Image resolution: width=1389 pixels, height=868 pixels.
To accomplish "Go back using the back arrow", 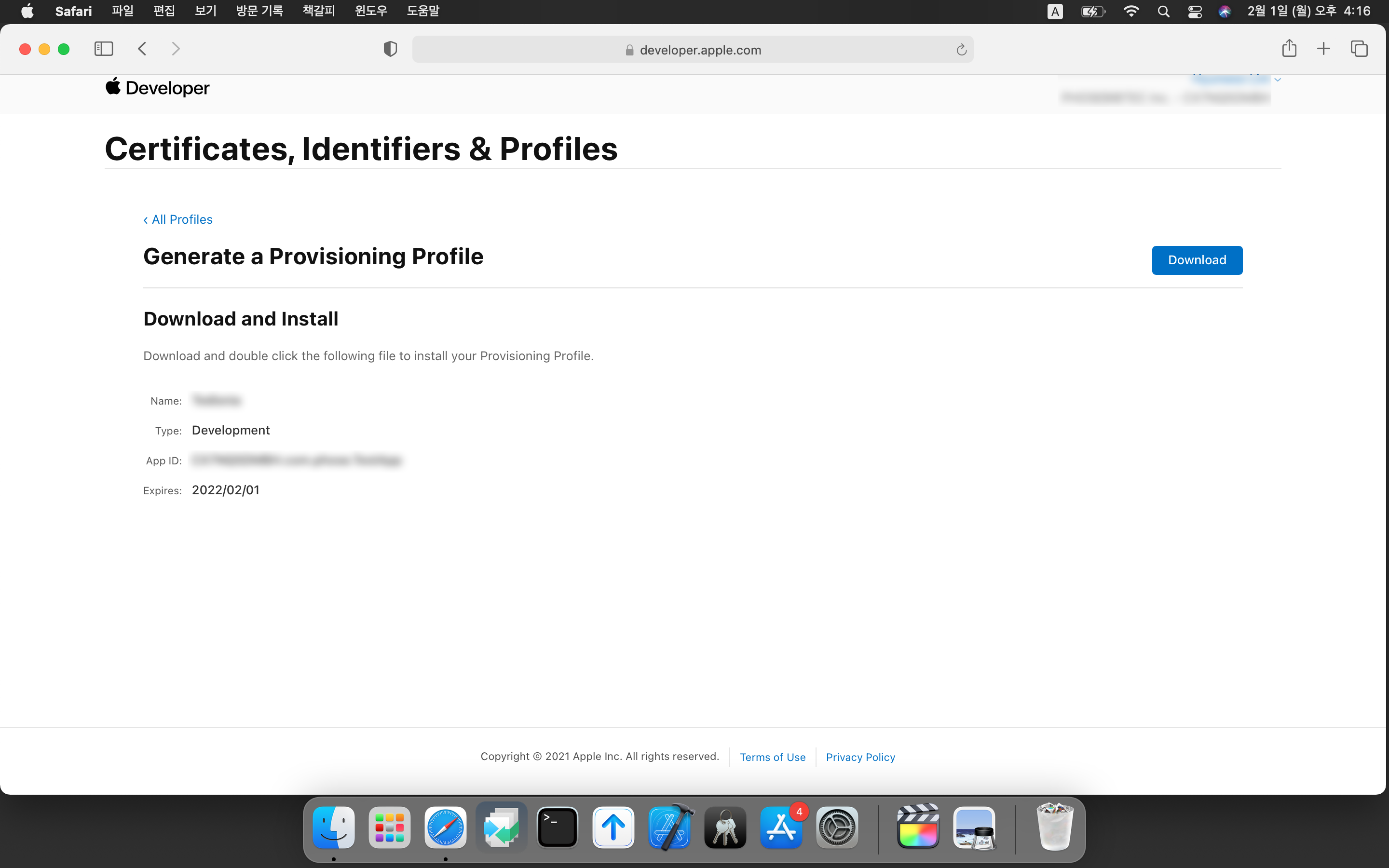I will (142, 49).
